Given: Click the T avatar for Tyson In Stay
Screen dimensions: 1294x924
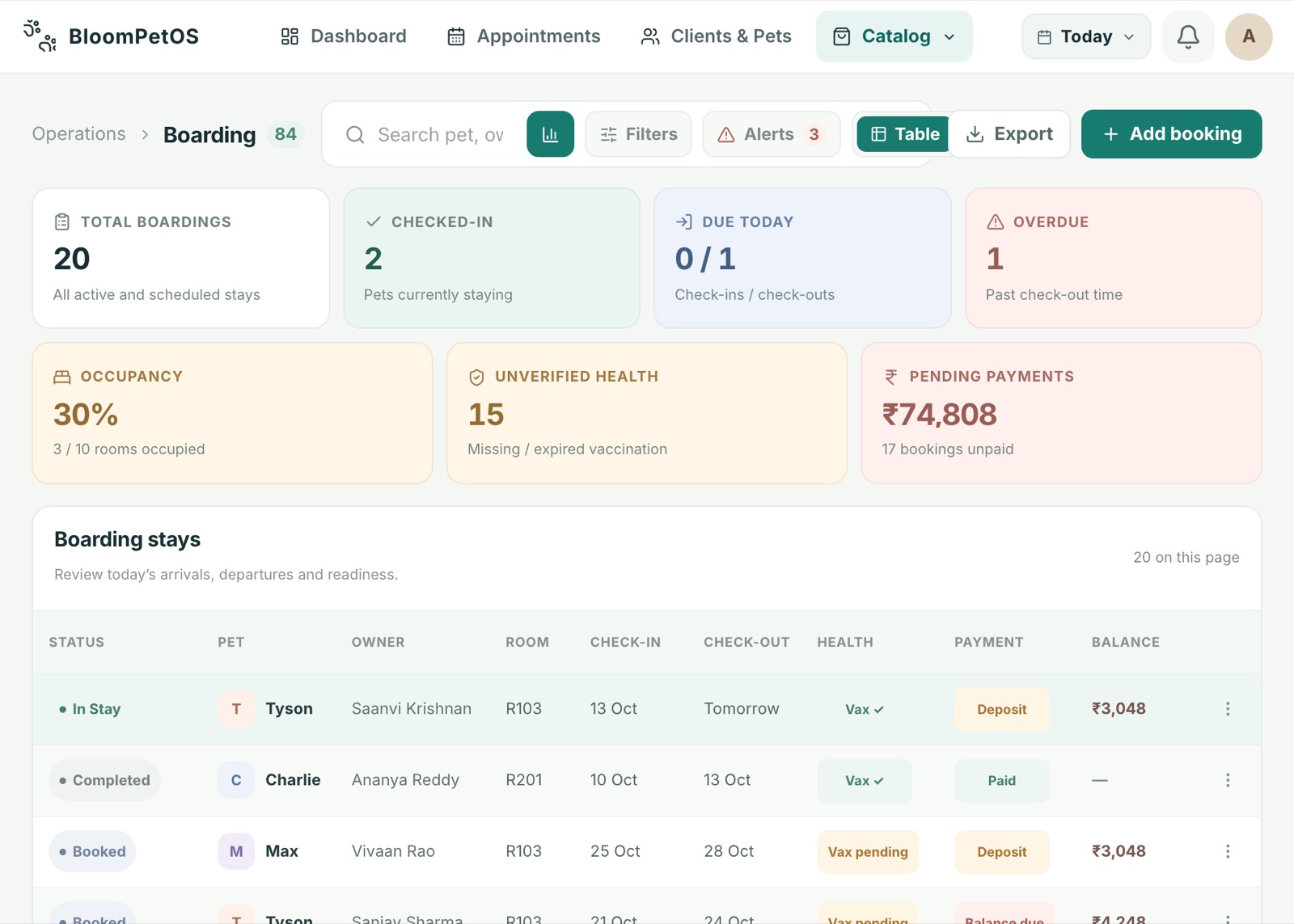Looking at the screenshot, I should tap(236, 709).
